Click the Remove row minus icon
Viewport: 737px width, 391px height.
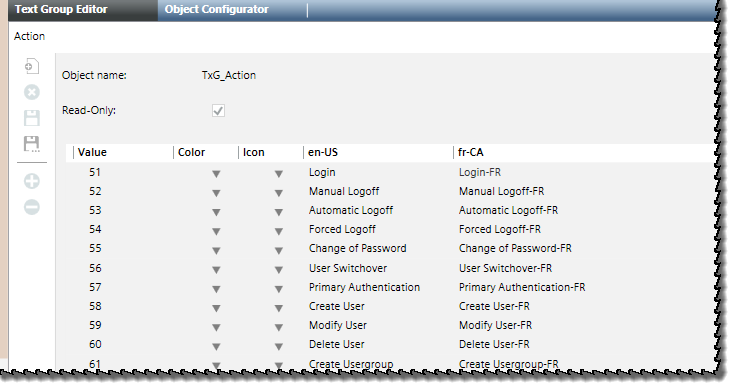31,207
